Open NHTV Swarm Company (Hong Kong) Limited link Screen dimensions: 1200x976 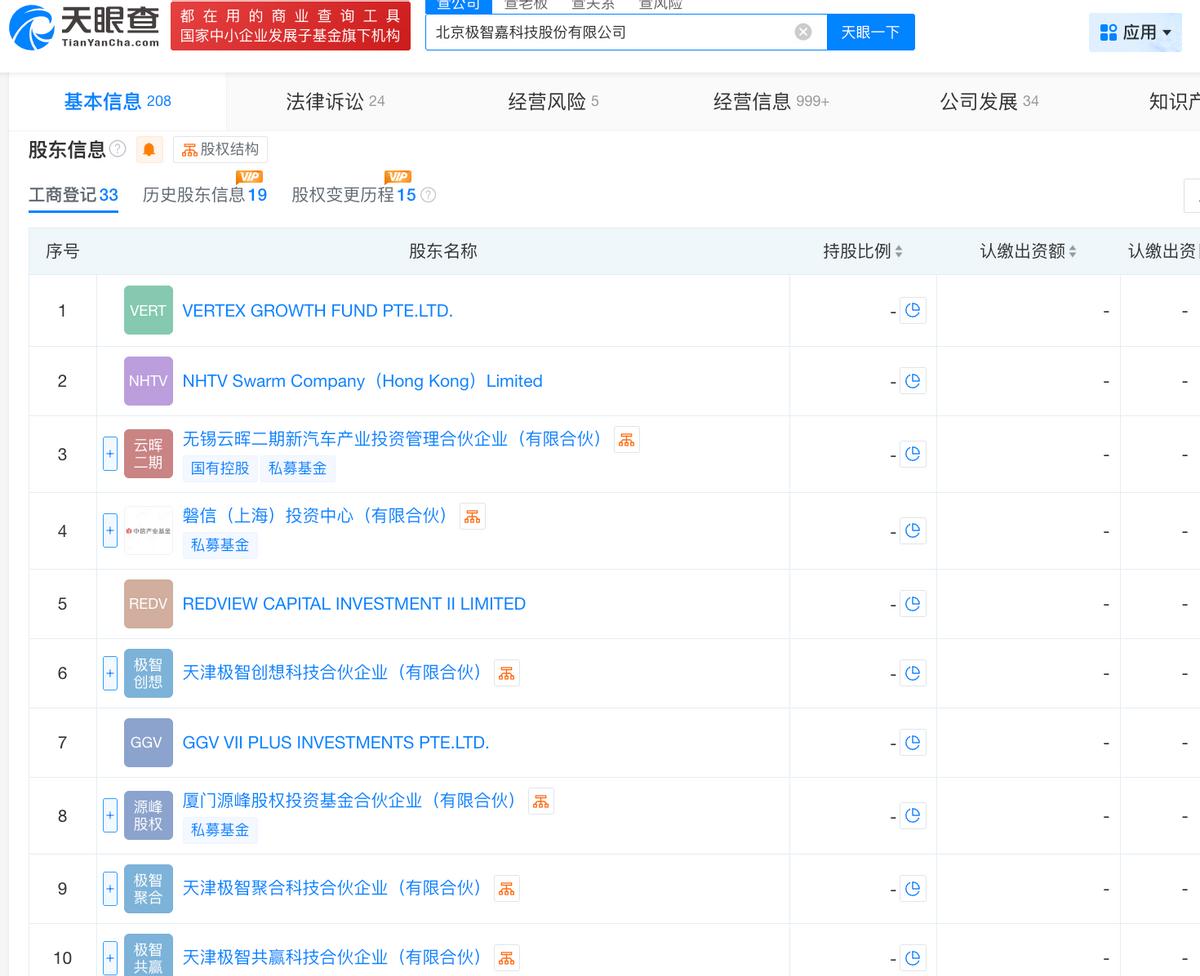[362, 381]
